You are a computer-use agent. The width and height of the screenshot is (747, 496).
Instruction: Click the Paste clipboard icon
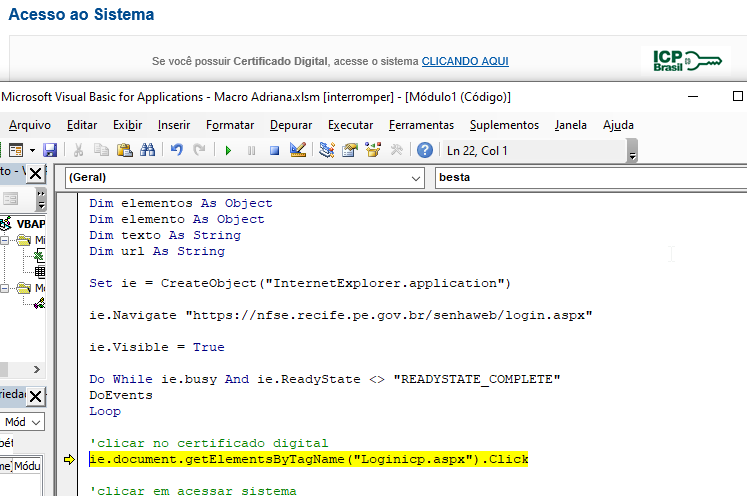tap(124, 151)
